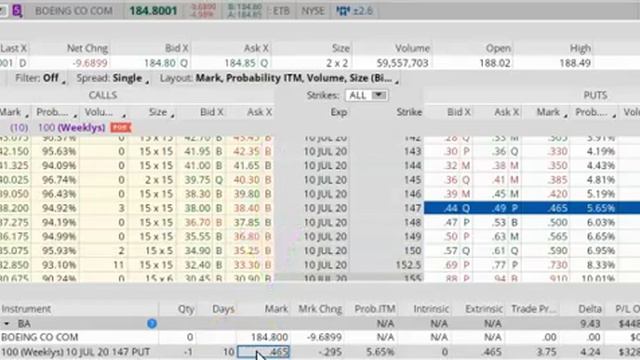640x360 pixels.
Task: Click the 100 (Weeklys) 10 JUL 20 147 PUT row
Action: coord(320,352)
